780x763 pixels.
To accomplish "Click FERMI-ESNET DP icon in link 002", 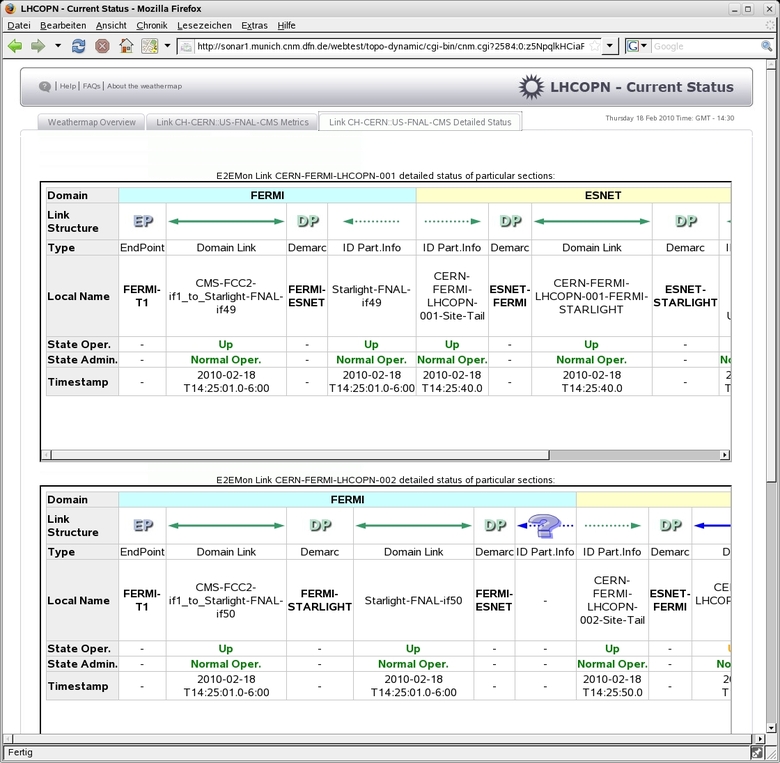I will [495, 526].
